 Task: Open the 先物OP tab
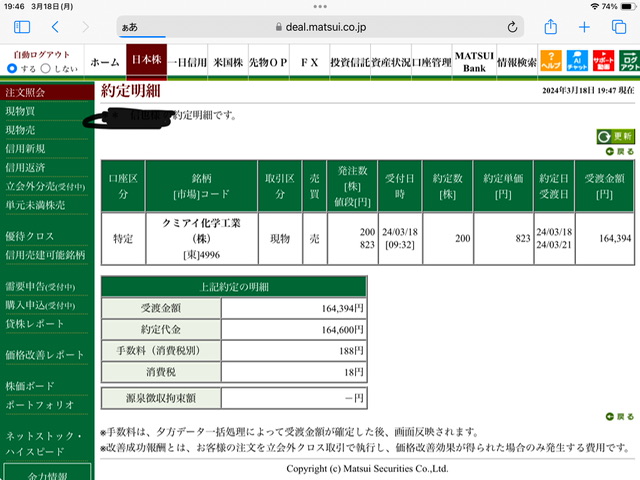pyautogui.click(x=269, y=62)
